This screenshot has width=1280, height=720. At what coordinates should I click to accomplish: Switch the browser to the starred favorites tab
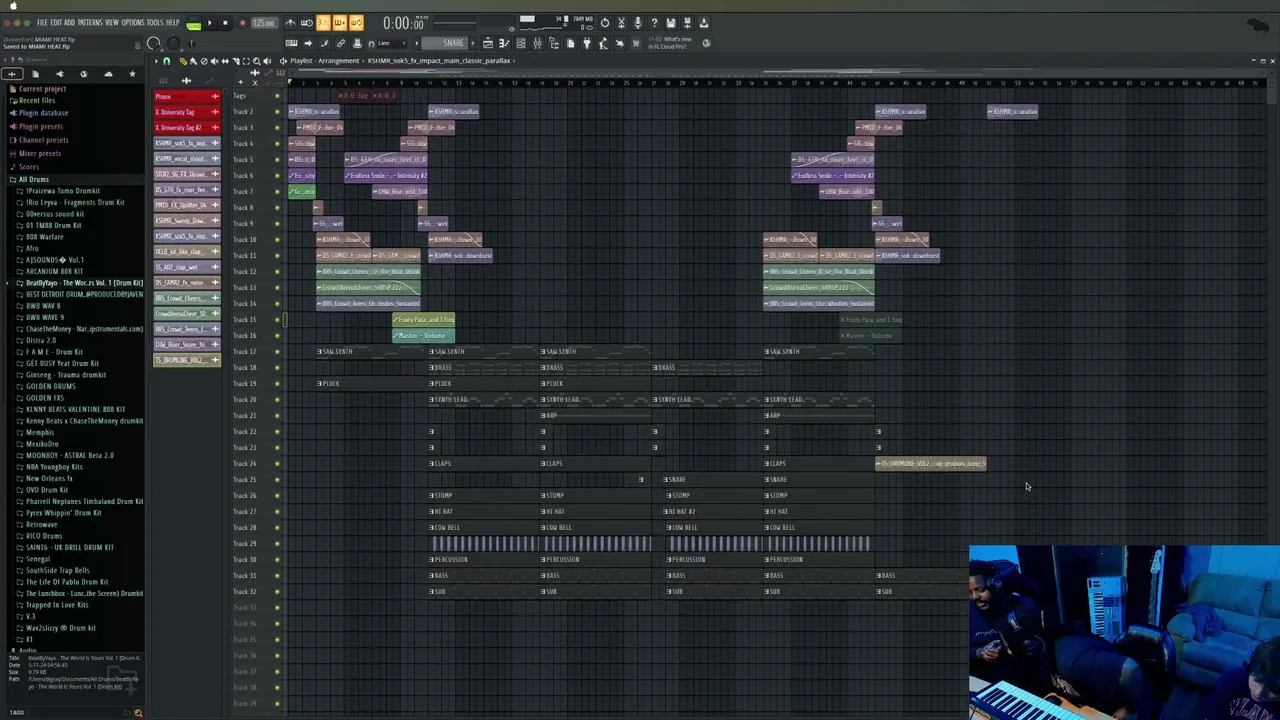pos(132,74)
